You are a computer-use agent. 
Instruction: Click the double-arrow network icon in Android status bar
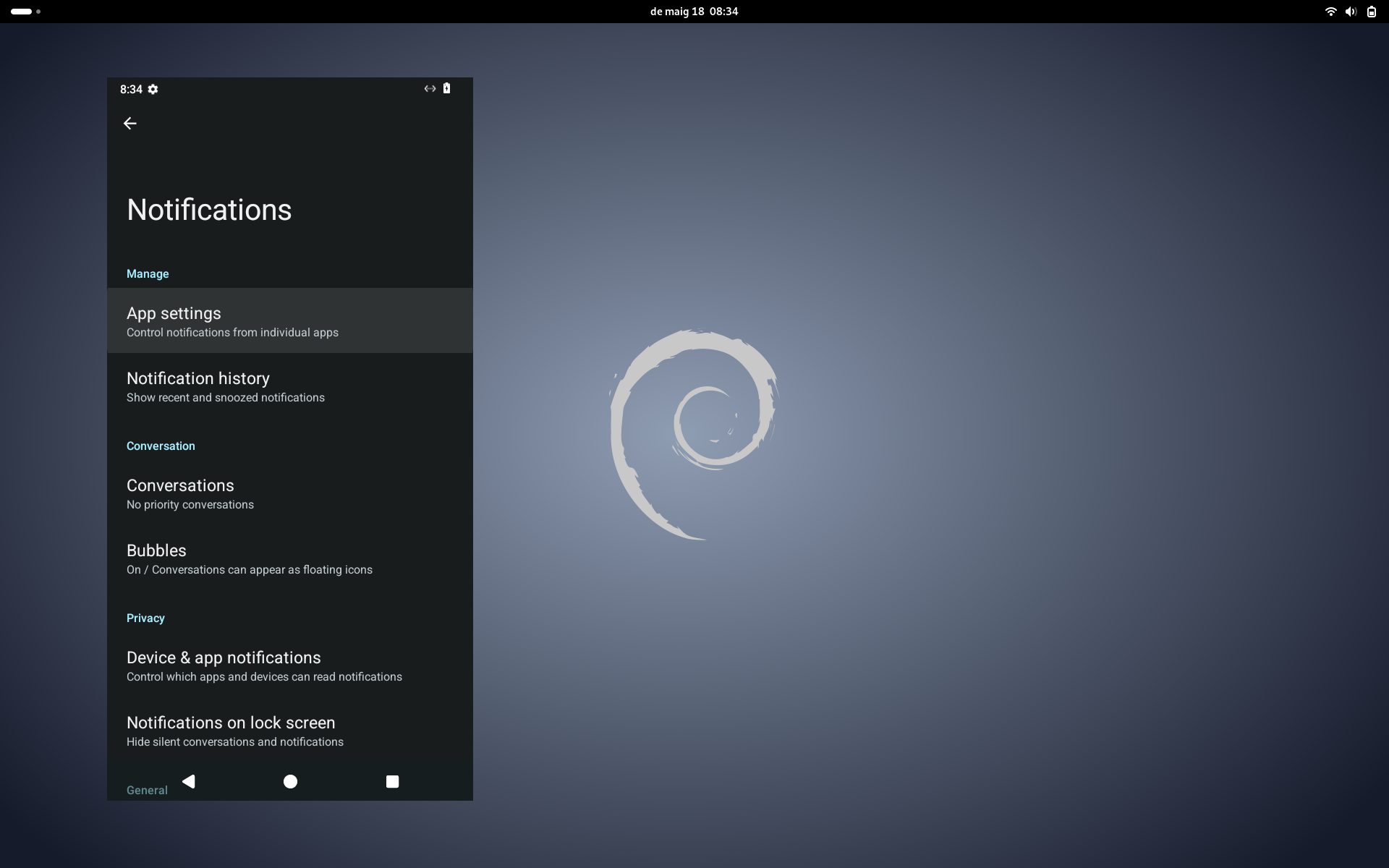coord(430,88)
